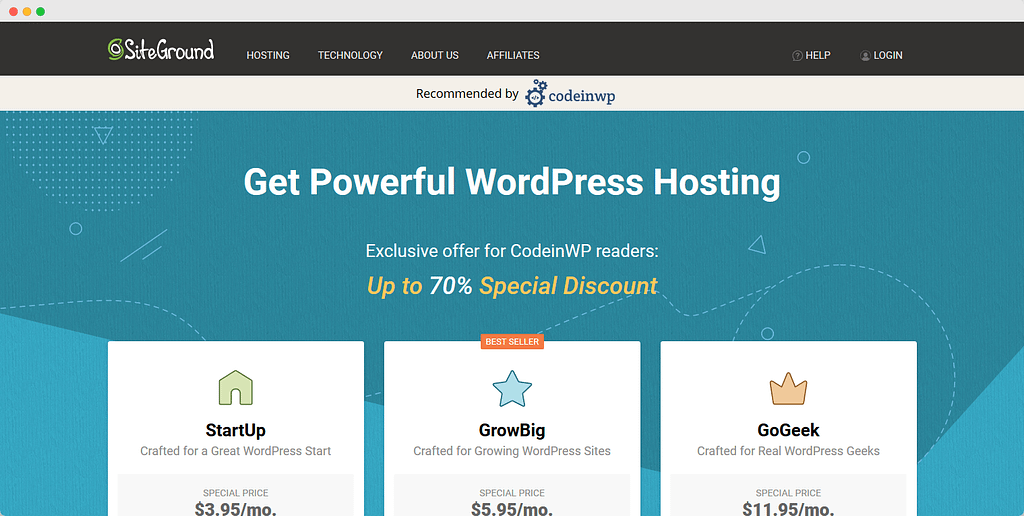The width and height of the screenshot is (1024, 516).
Task: Click the 'Get Powerful WordPress Hosting' heading
Action: coord(512,182)
